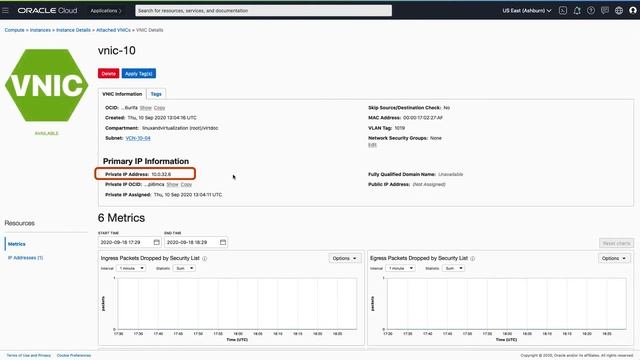Click the Egress Packets Dropped chart area
The height and width of the screenshot is (360, 640).
point(507,304)
